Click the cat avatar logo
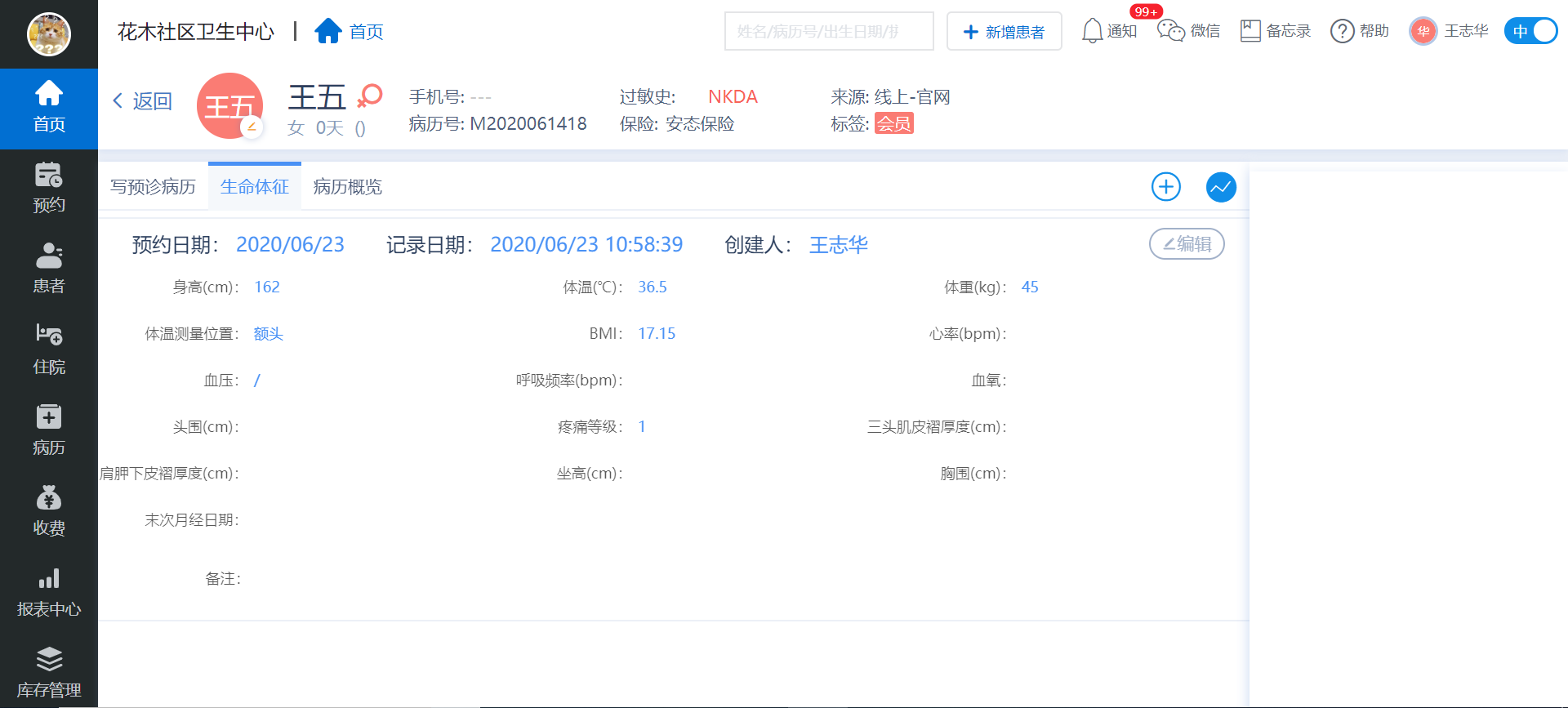 tap(49, 34)
